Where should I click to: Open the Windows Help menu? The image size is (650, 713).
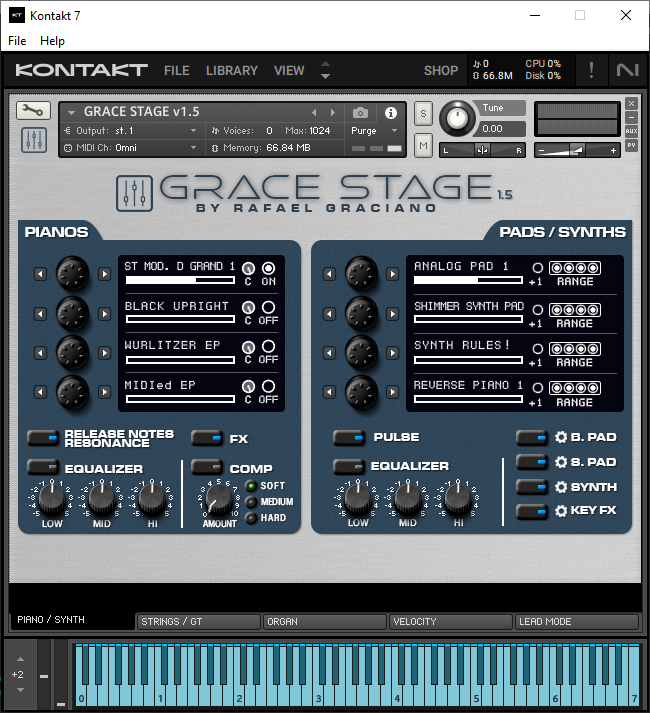click(52, 41)
